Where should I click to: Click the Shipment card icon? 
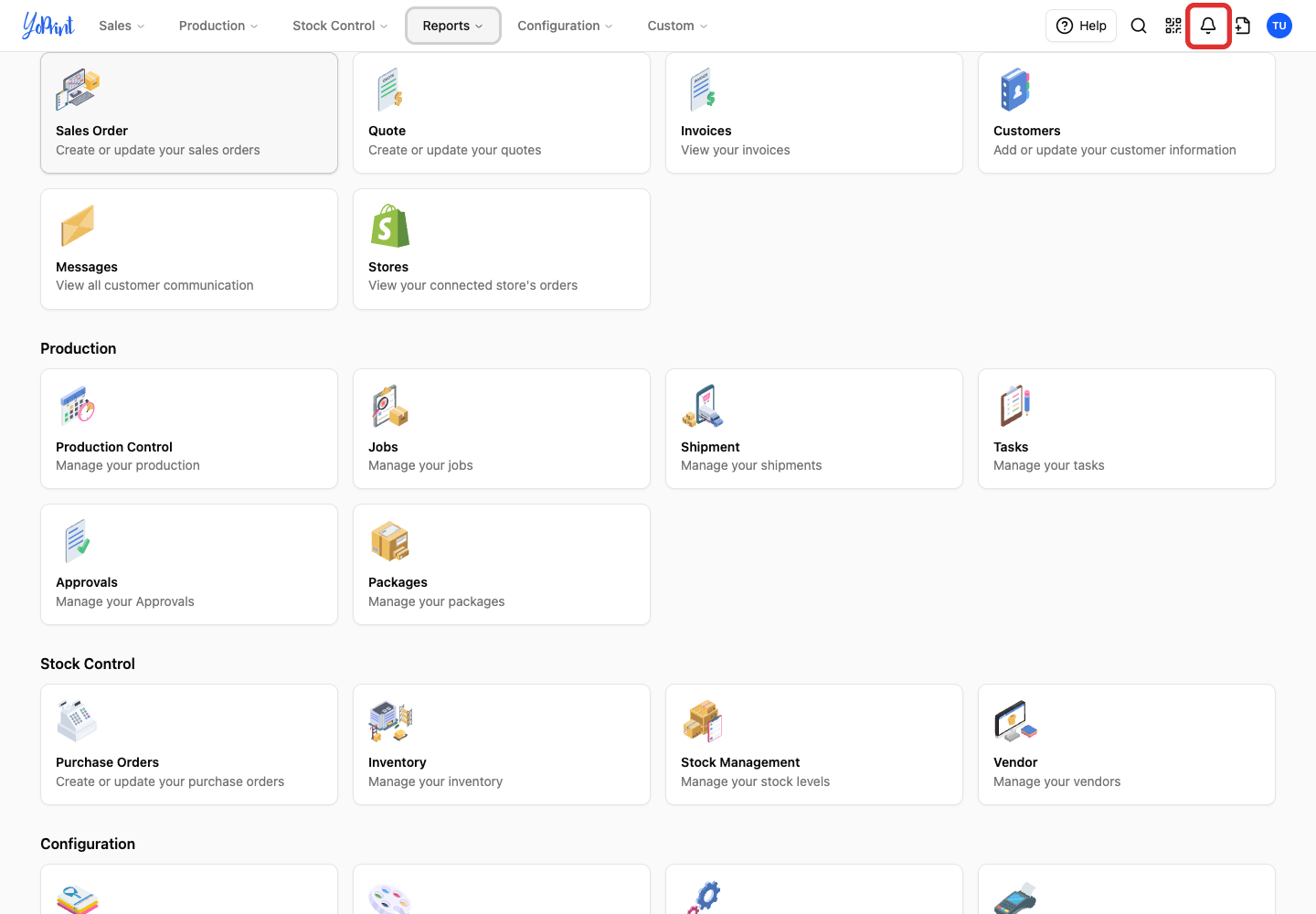(x=703, y=406)
